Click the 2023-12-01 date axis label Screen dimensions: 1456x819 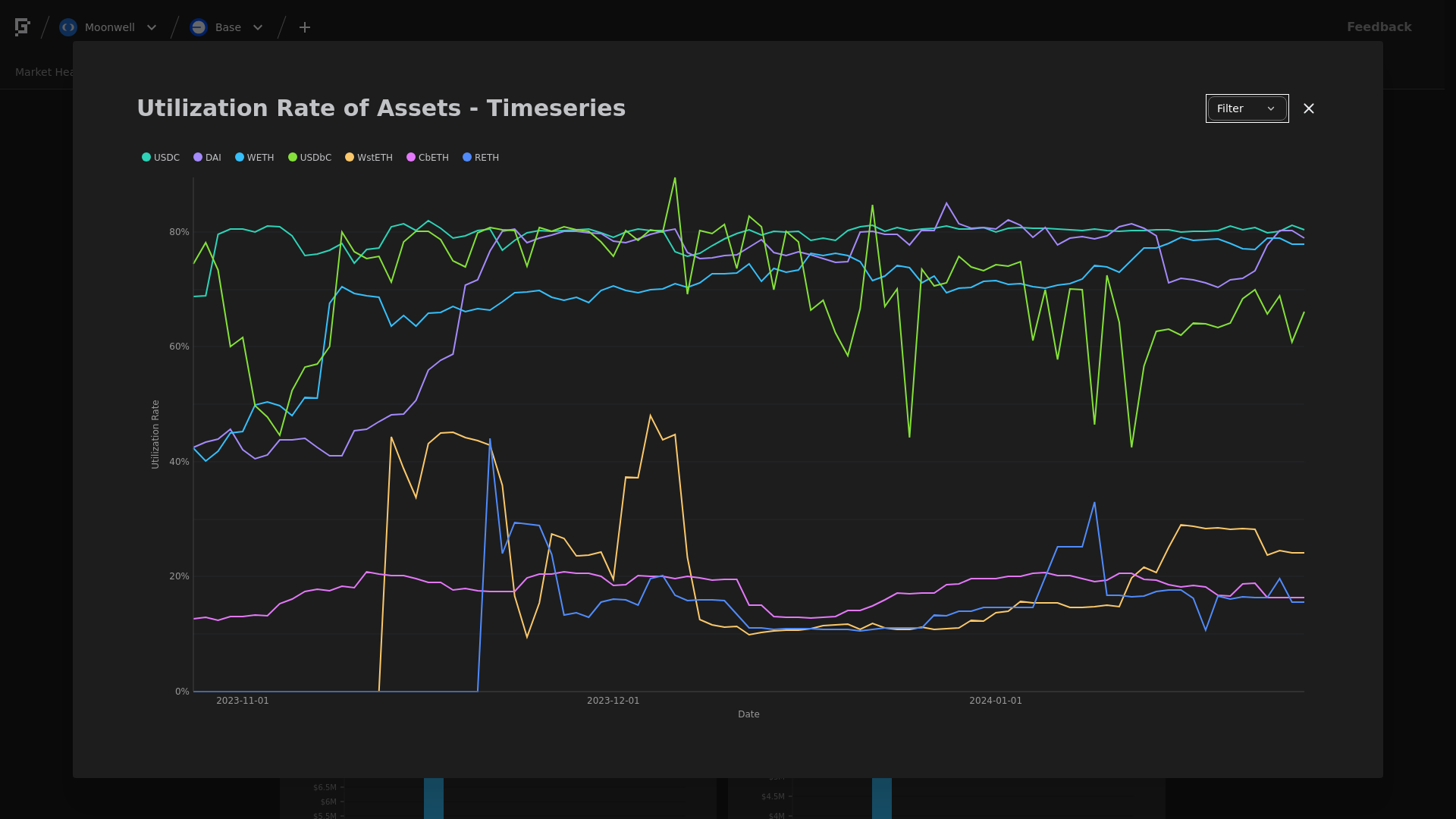click(x=613, y=701)
